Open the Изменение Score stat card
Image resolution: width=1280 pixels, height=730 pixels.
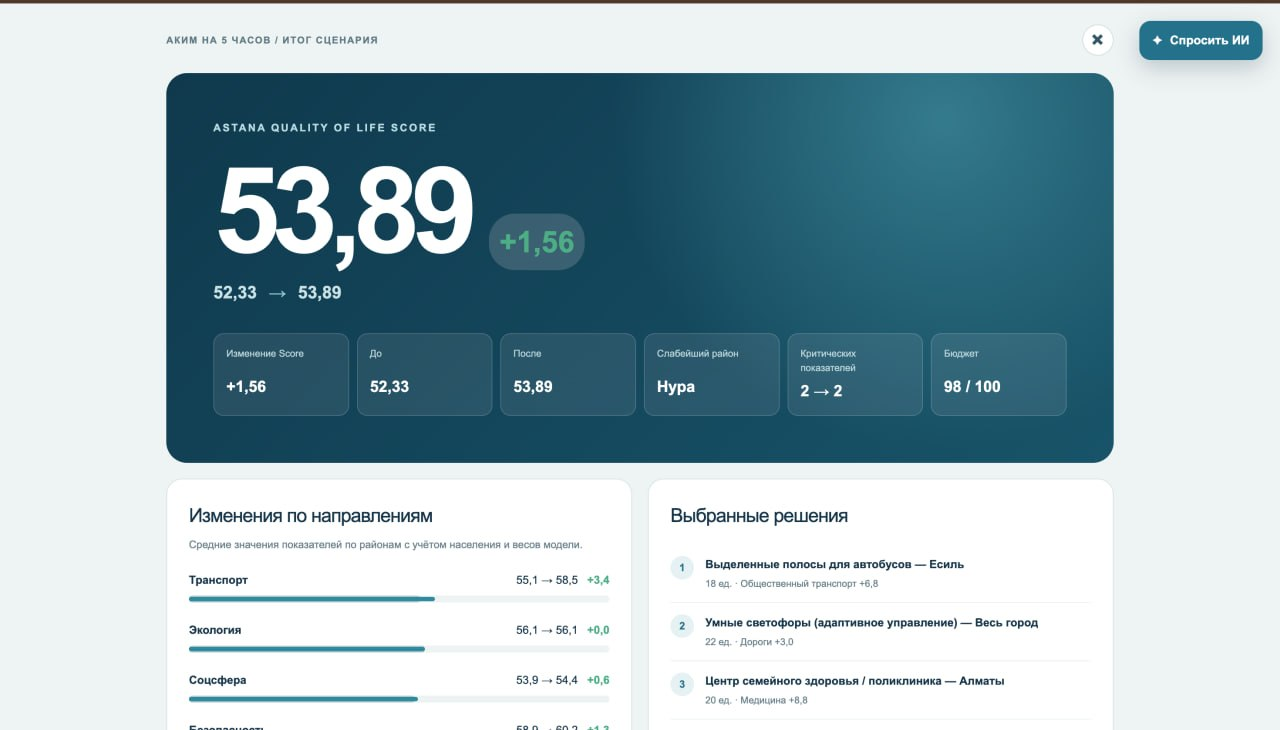[281, 374]
